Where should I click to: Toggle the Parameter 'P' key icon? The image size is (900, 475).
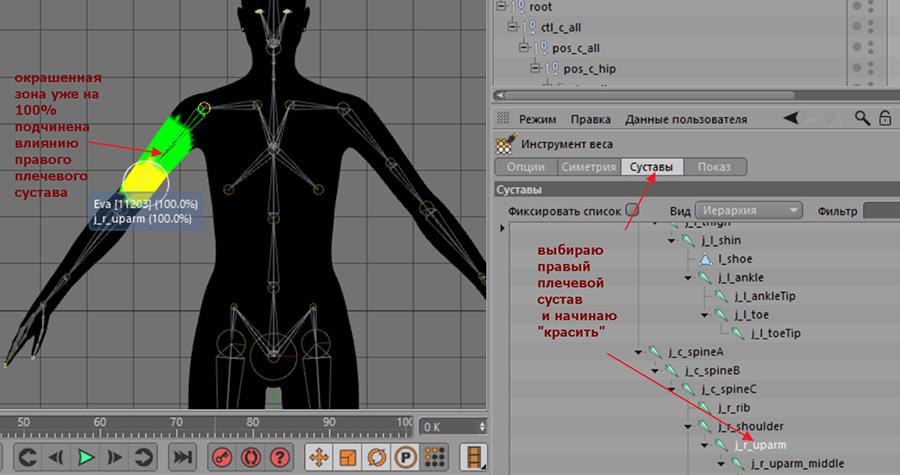pyautogui.click(x=406, y=458)
